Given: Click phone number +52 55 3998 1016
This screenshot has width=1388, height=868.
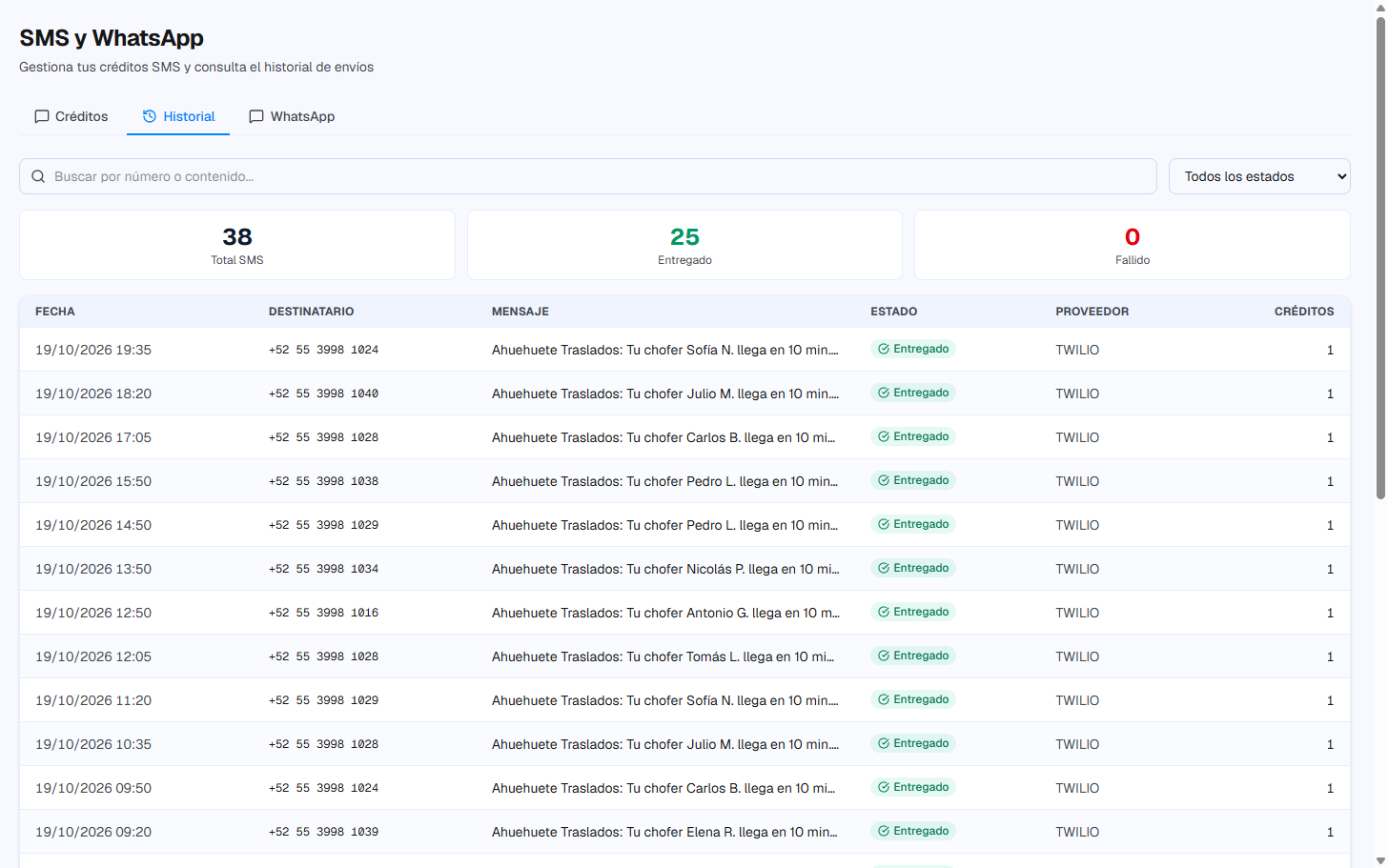Looking at the screenshot, I should [323, 613].
